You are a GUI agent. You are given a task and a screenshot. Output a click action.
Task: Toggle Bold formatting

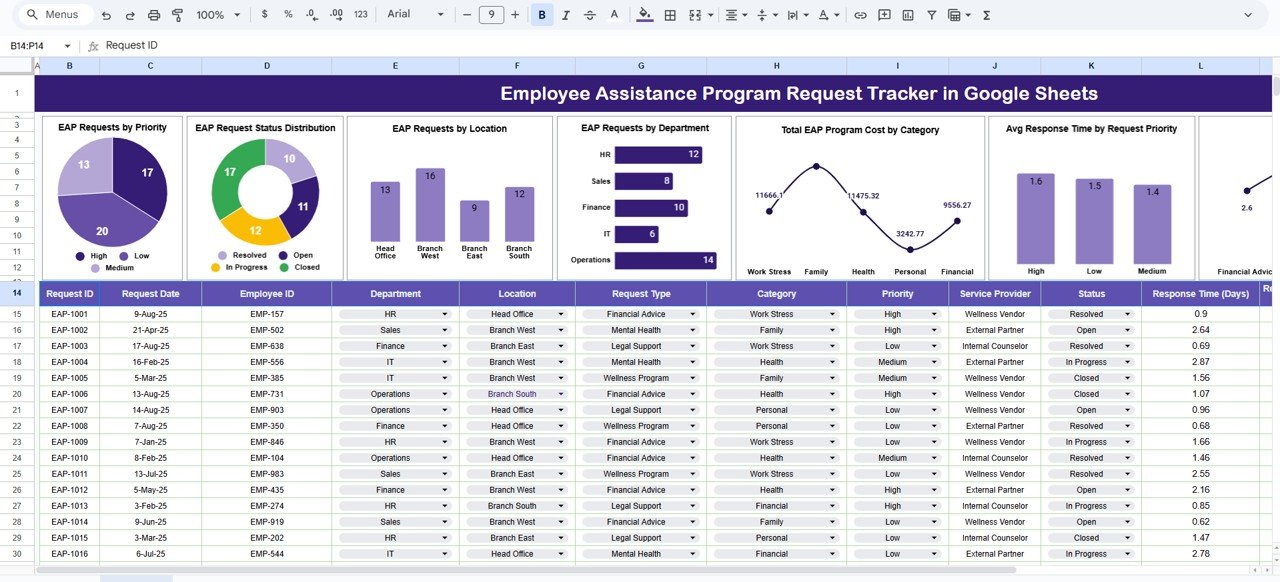coord(542,15)
